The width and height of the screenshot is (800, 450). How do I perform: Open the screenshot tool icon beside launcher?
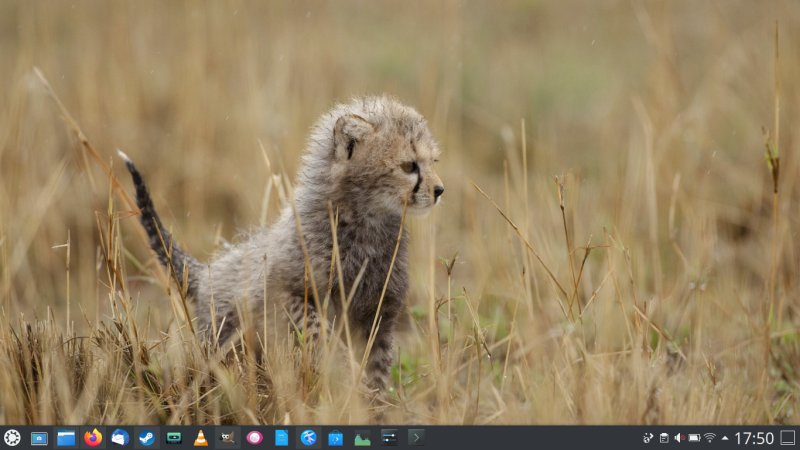(x=39, y=438)
